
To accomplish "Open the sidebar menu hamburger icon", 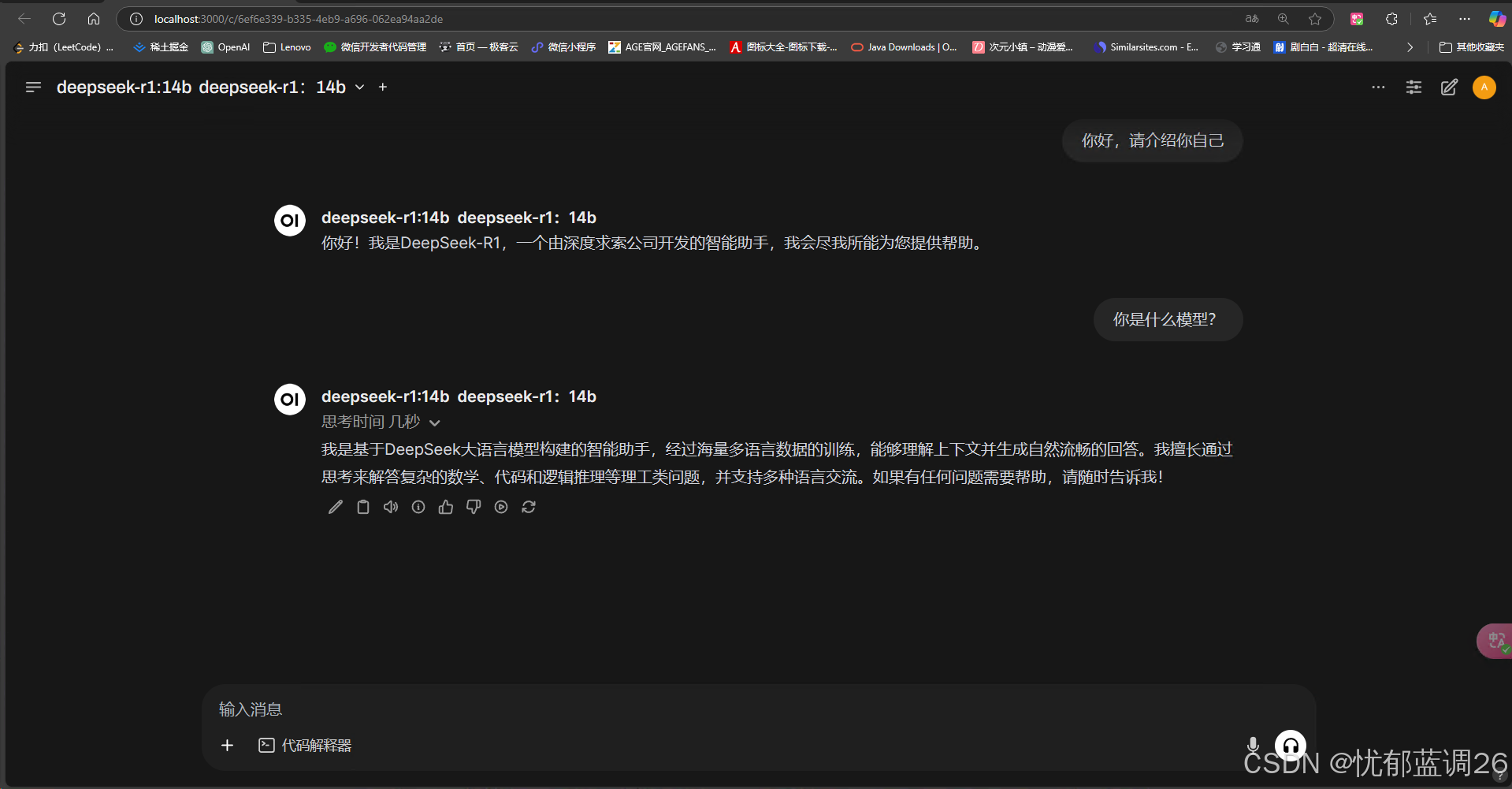I will [33, 87].
